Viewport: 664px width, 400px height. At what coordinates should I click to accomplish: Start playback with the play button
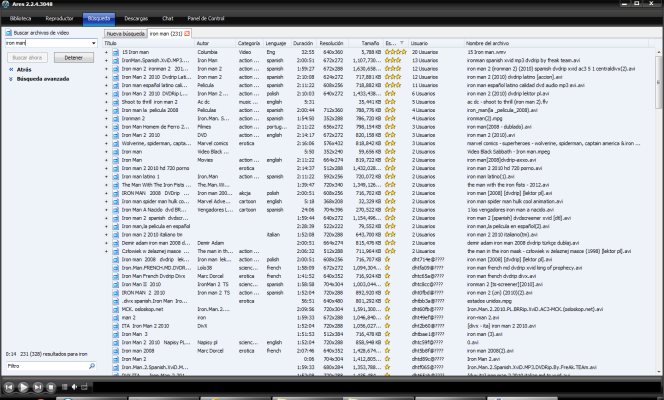23,387
